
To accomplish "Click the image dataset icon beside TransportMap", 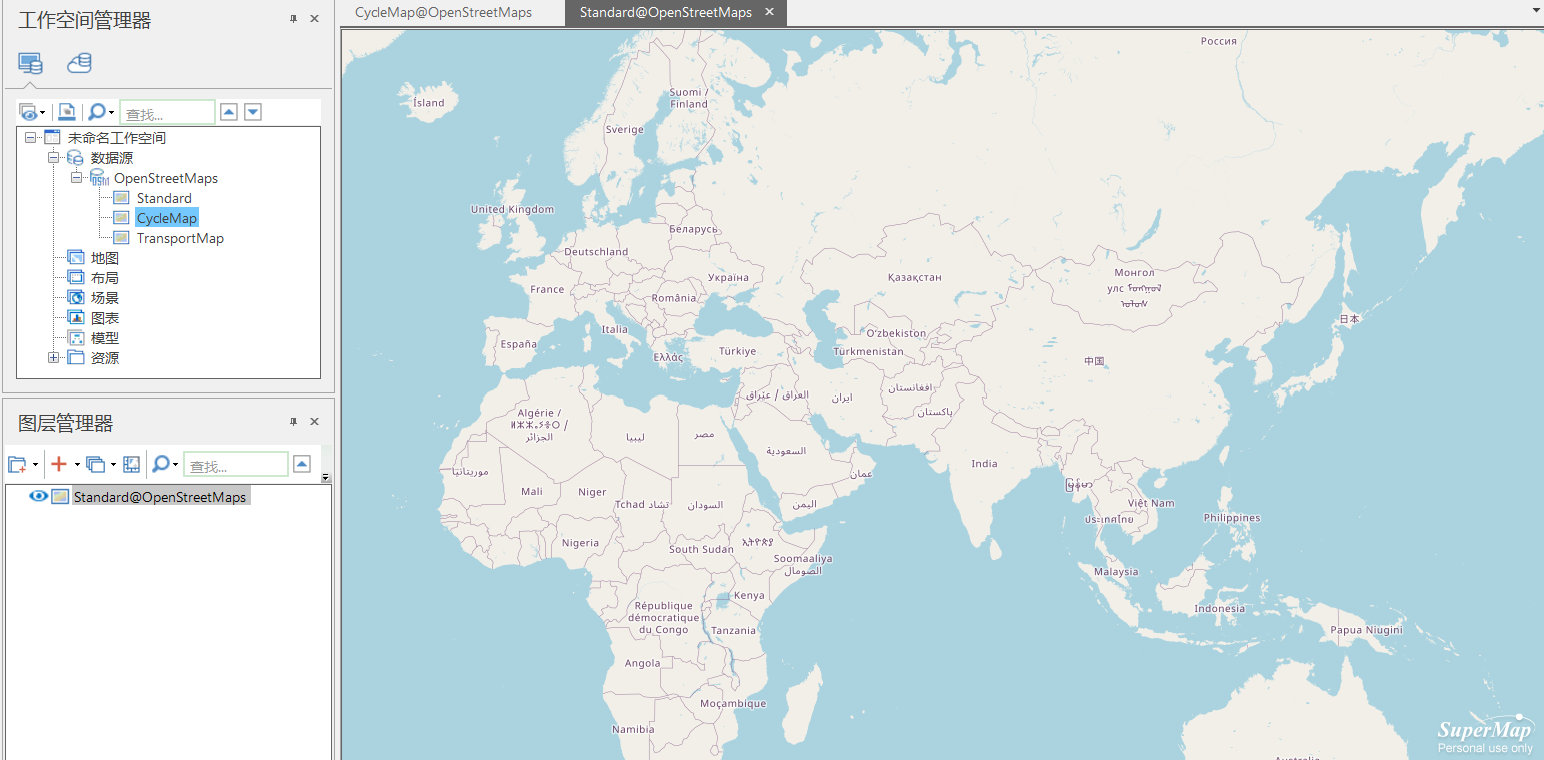I will 121,238.
